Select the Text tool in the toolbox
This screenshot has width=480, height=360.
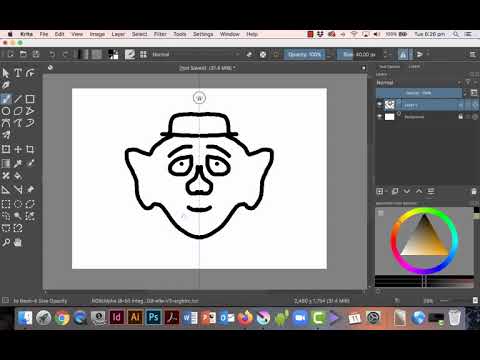[x=18, y=73]
